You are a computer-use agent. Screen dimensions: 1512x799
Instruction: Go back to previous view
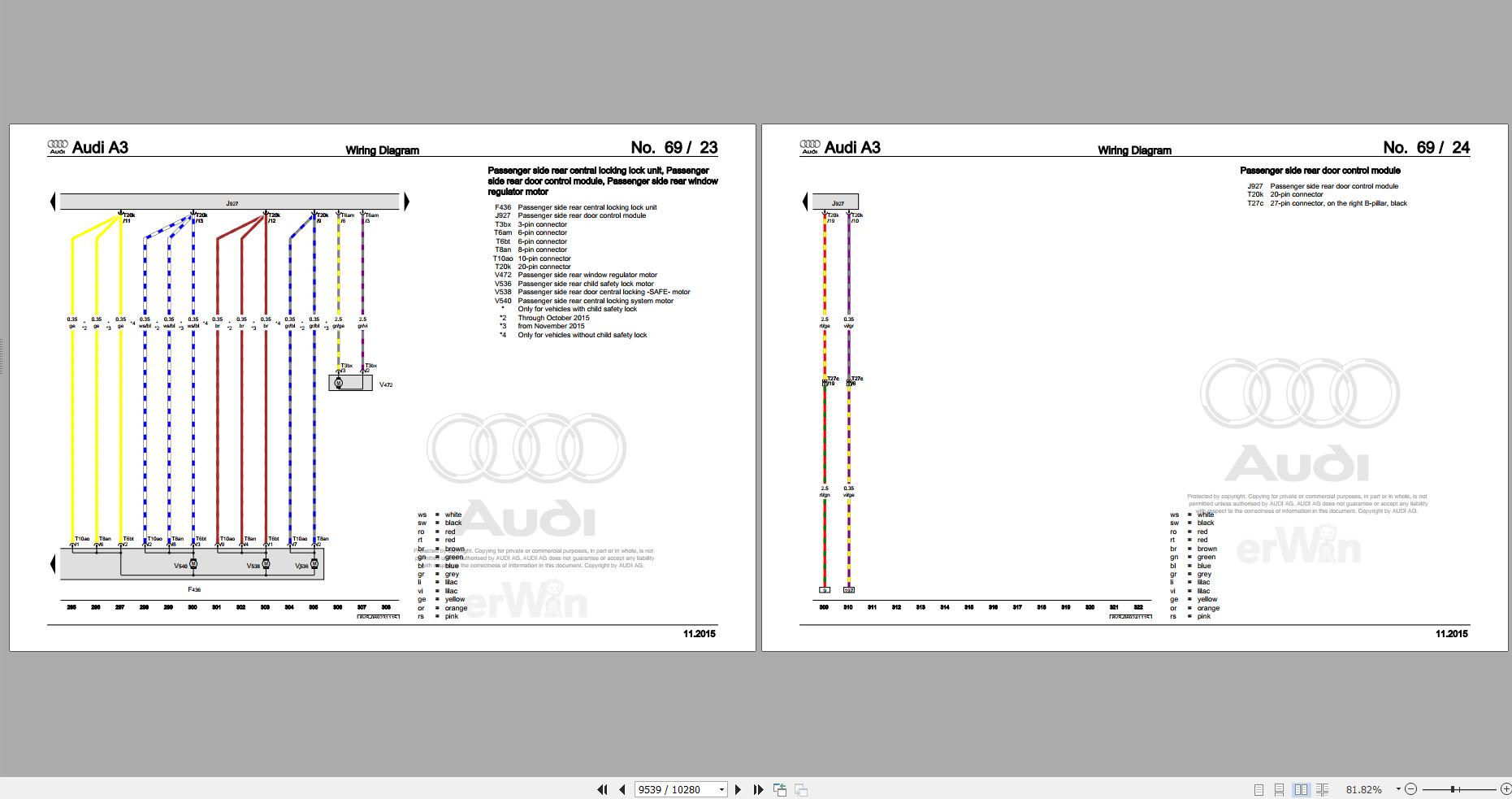click(x=780, y=789)
